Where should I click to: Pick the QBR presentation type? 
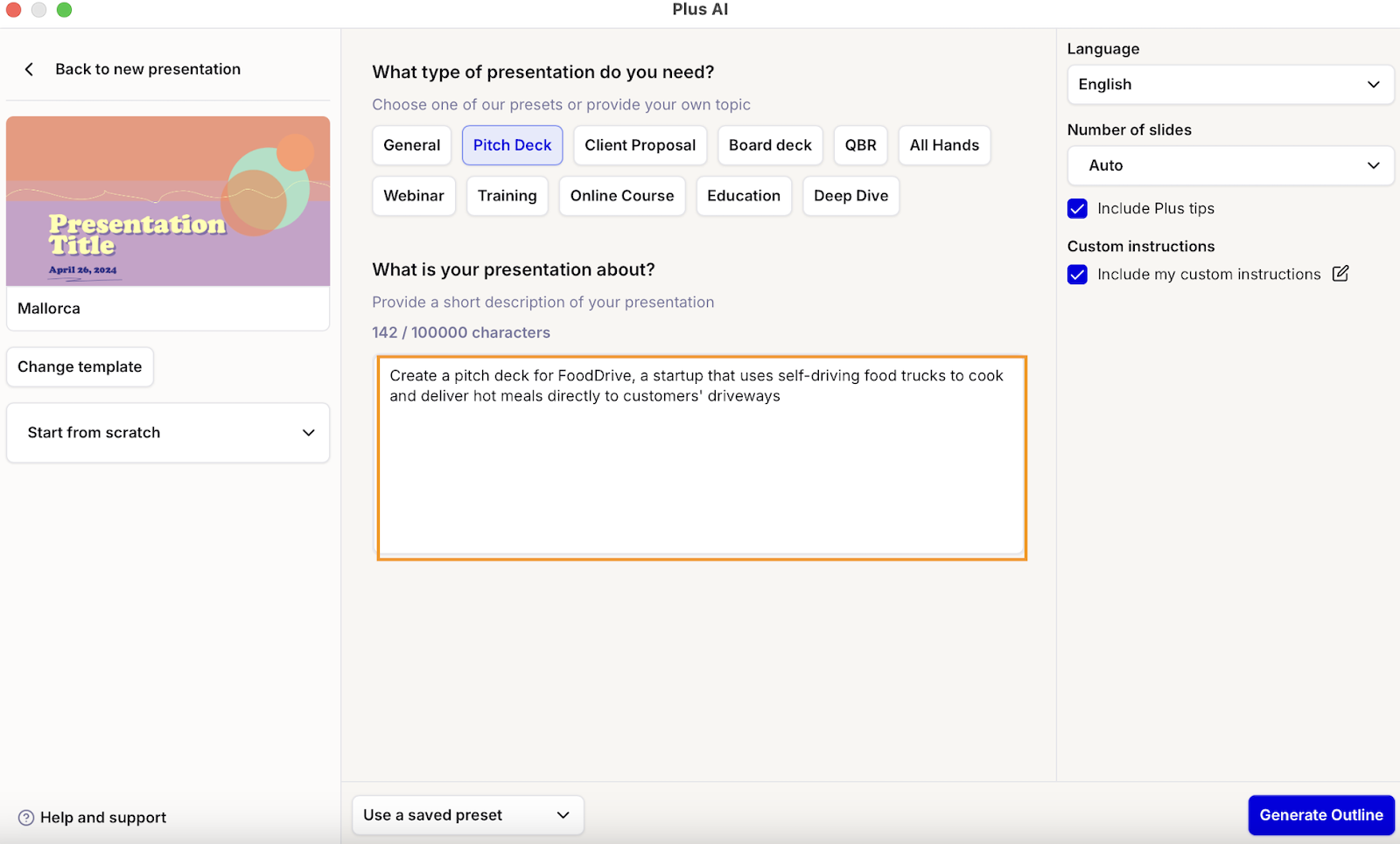click(860, 145)
